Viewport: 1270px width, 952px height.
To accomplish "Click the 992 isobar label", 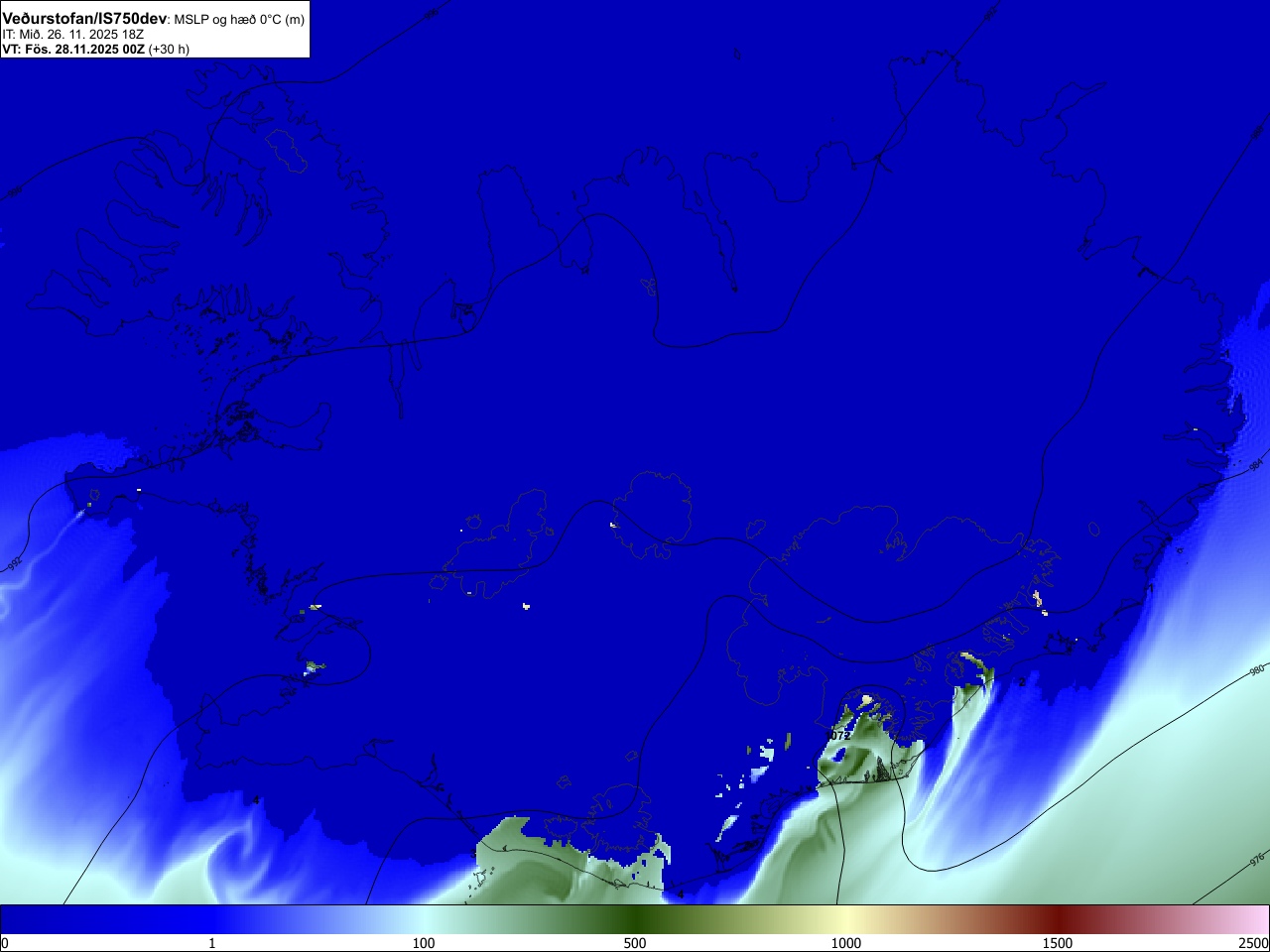I will click(x=14, y=564).
